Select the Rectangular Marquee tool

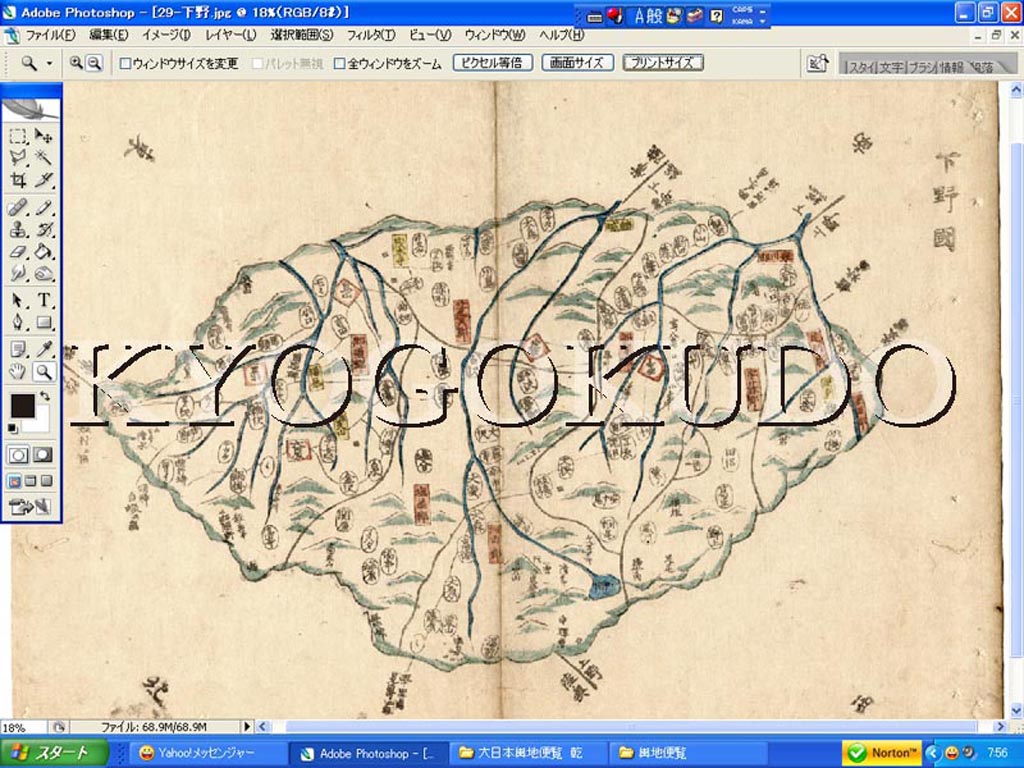18,136
